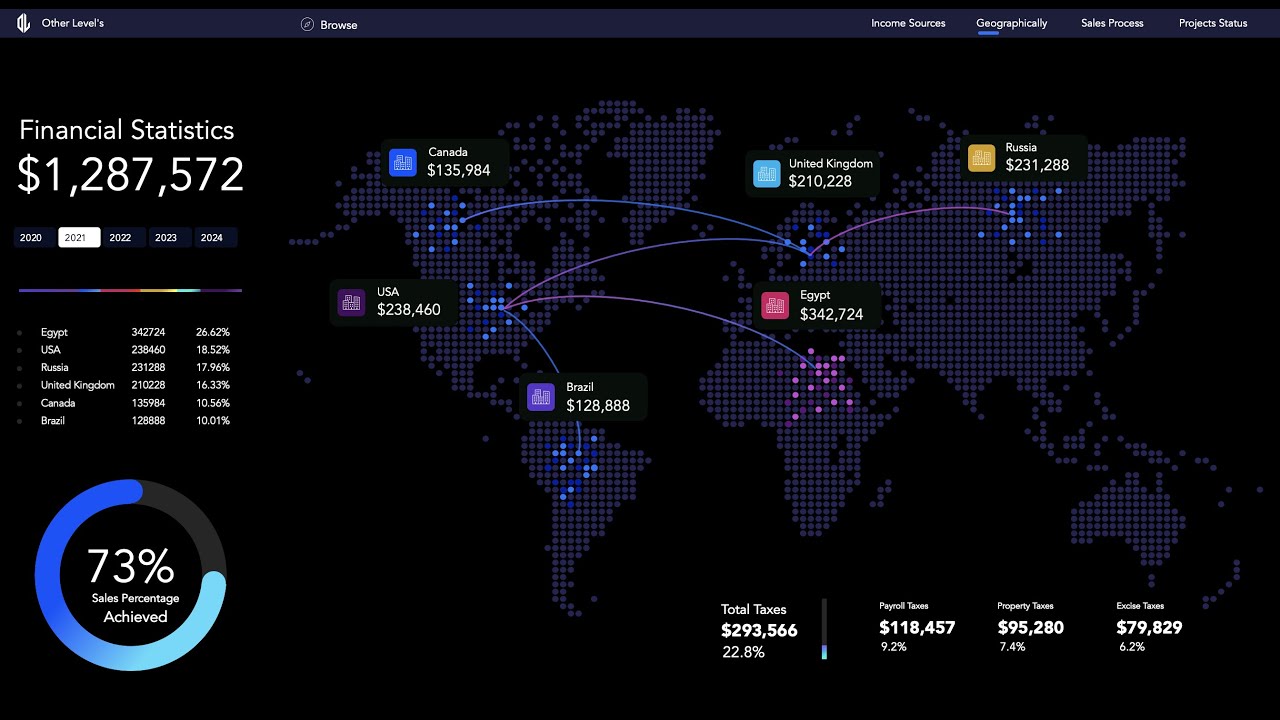
Task: Click the Other Level's logo icon
Action: 24,23
